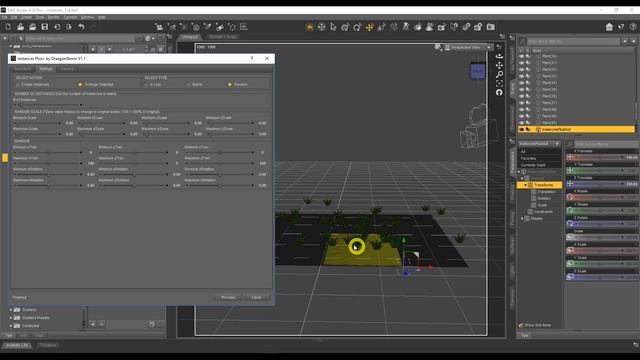640x360 pixels.
Task: Open the Edit menu
Action: (14, 17)
